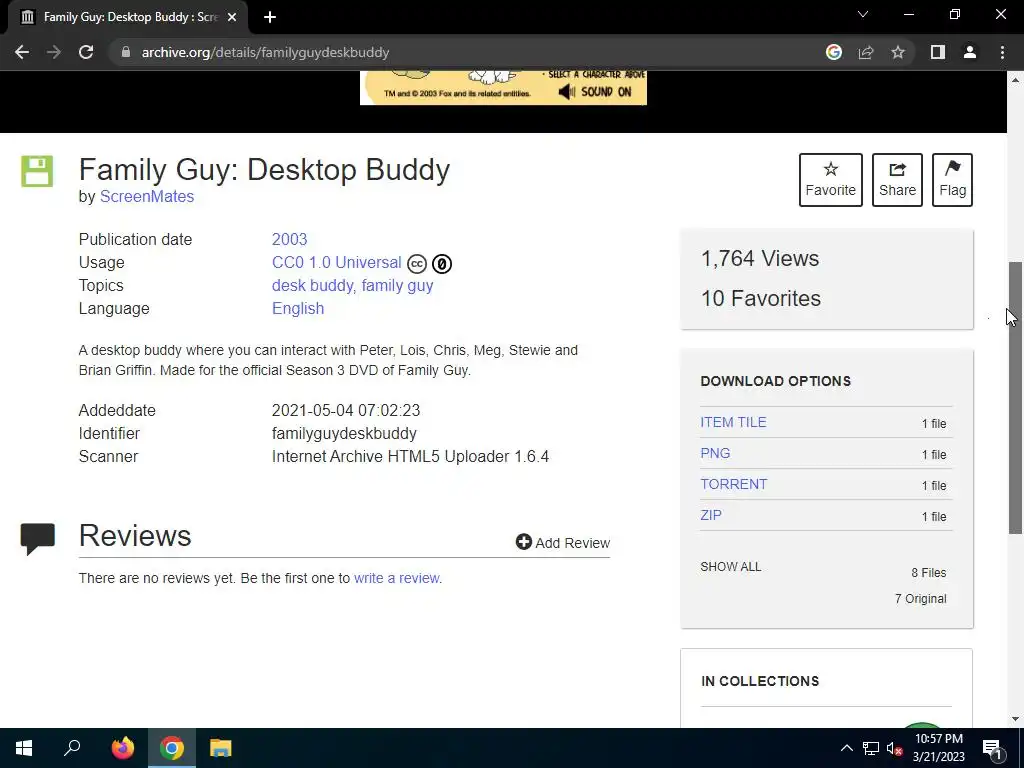Click the English language link

click(298, 308)
